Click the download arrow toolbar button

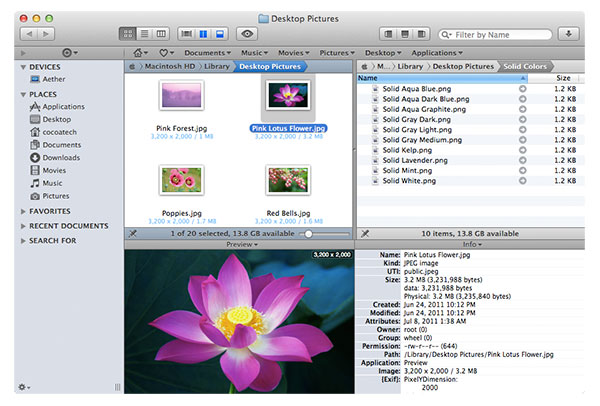pos(569,34)
